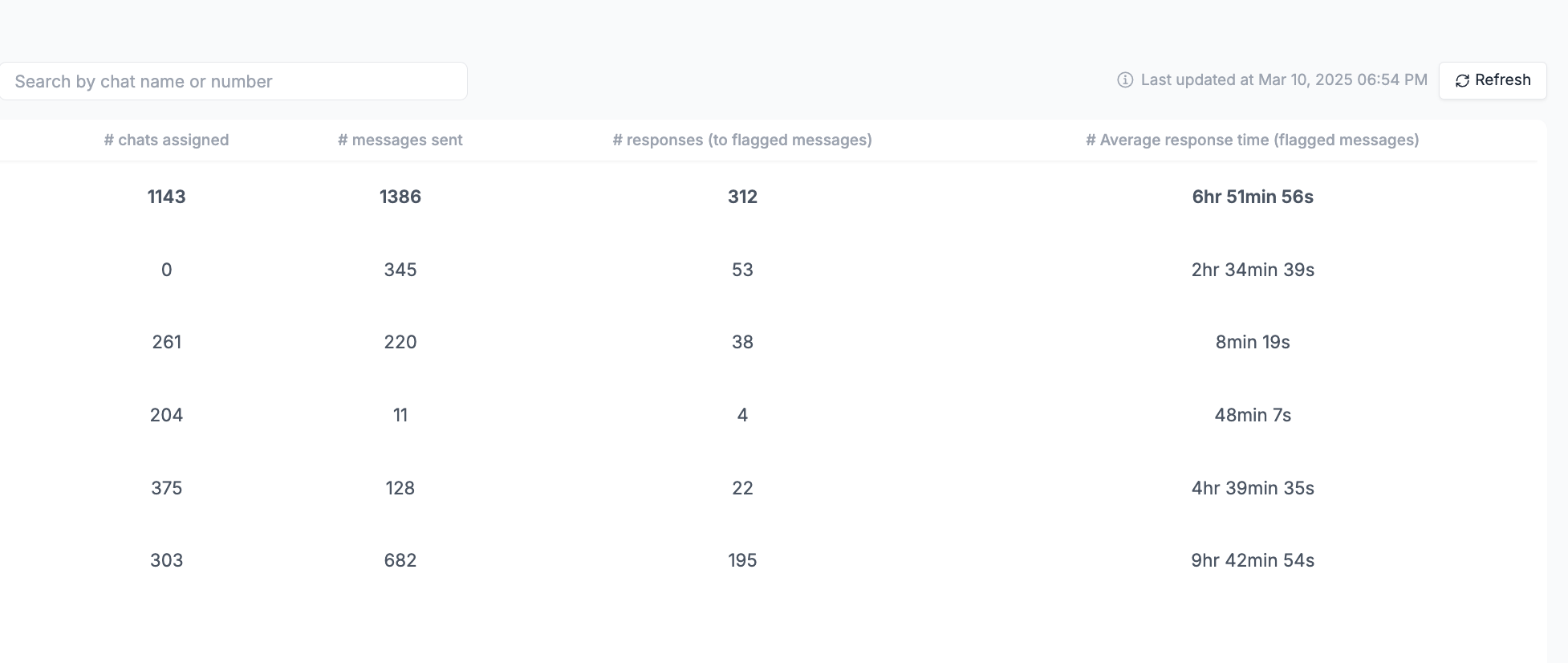Click the 8min 19s response time cell
This screenshot has width=1568, height=663.
[x=1253, y=342]
